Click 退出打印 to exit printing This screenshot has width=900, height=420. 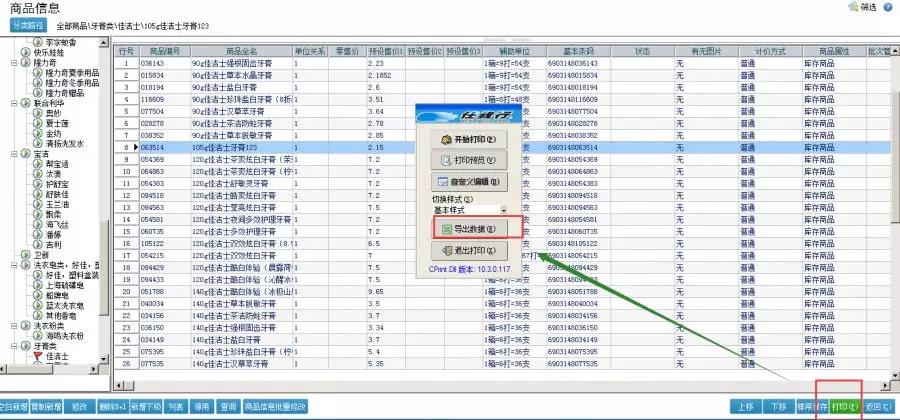coord(468,250)
